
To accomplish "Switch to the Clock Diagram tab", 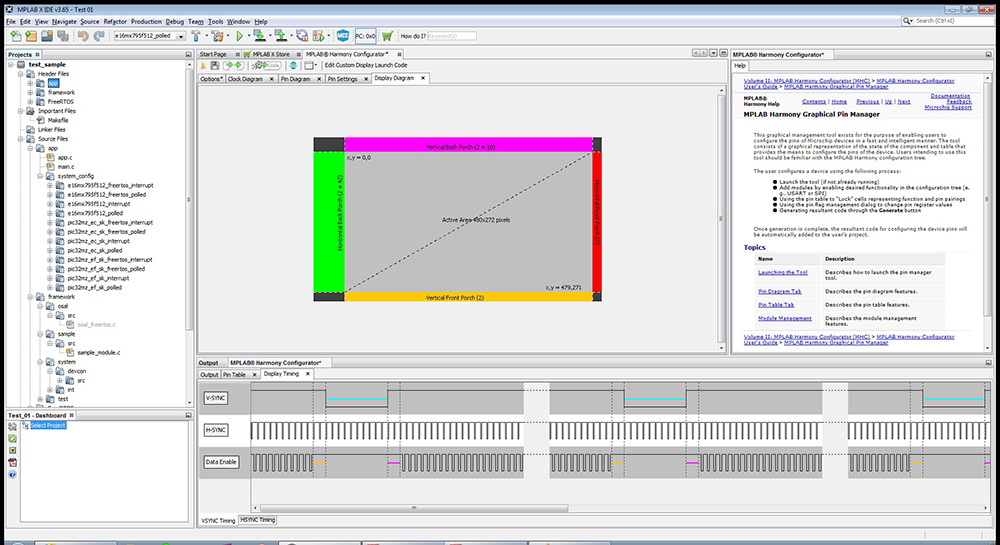I will point(245,79).
